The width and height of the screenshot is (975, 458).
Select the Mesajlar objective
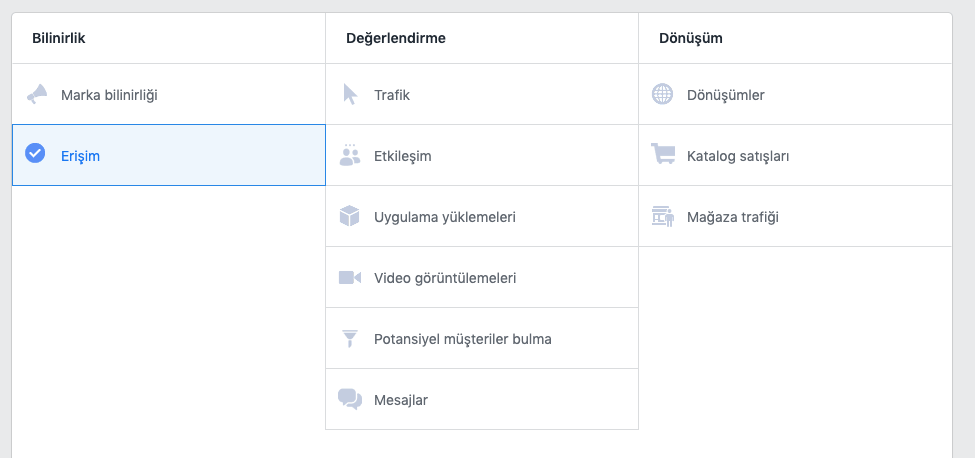tap(482, 400)
